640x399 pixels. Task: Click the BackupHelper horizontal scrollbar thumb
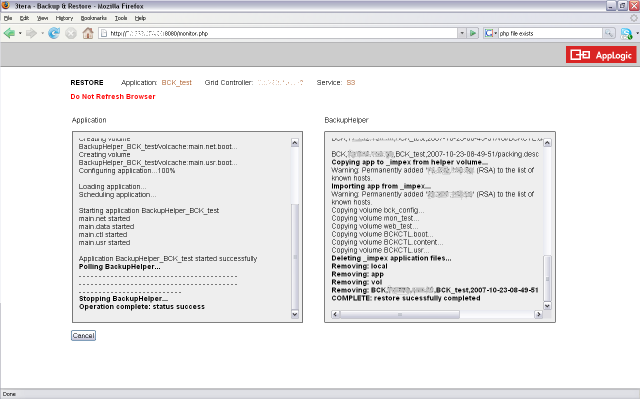pos(400,314)
